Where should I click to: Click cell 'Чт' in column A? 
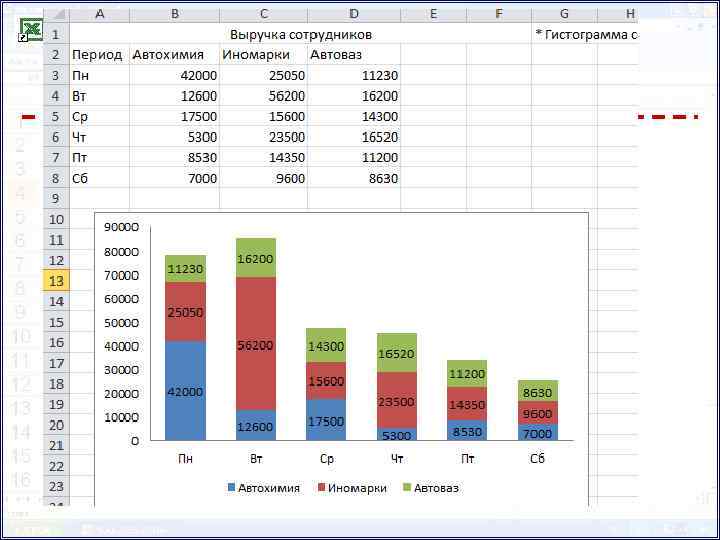coord(99,137)
